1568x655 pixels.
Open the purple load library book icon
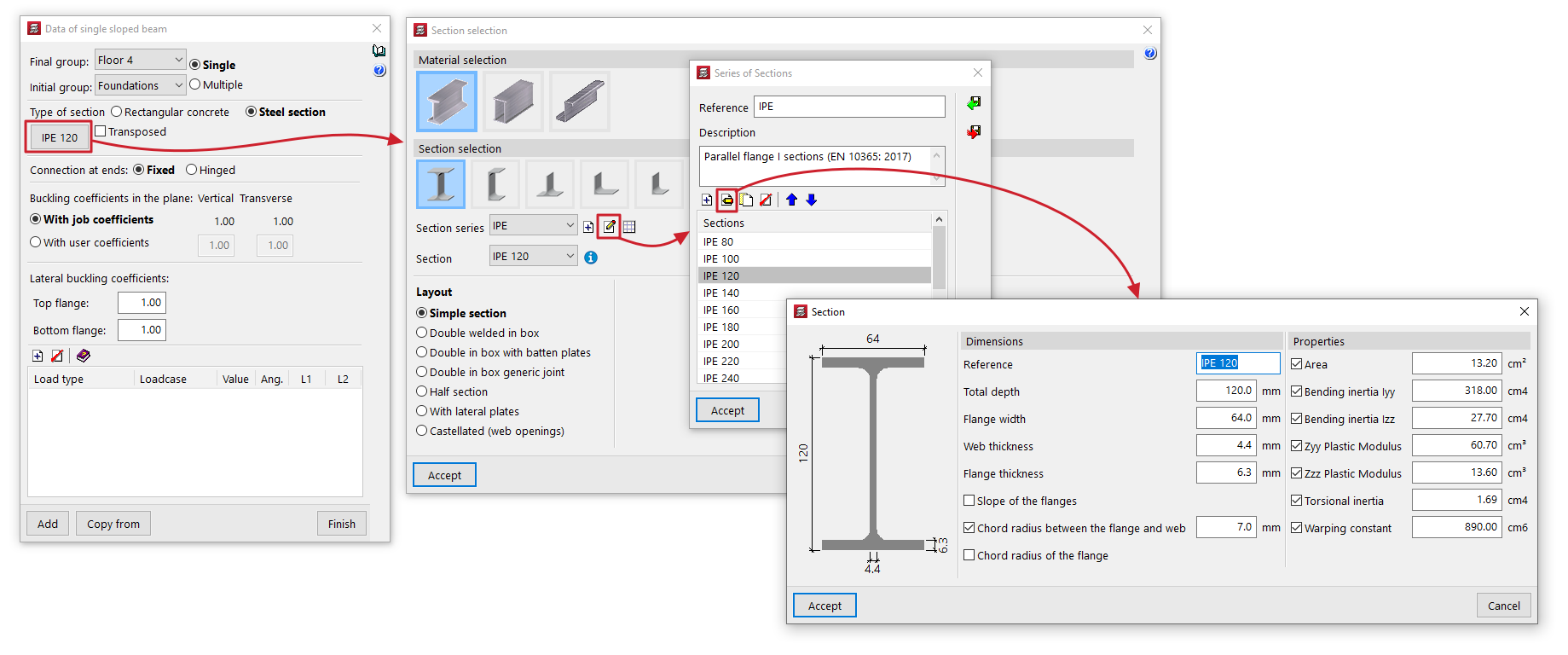point(83,356)
